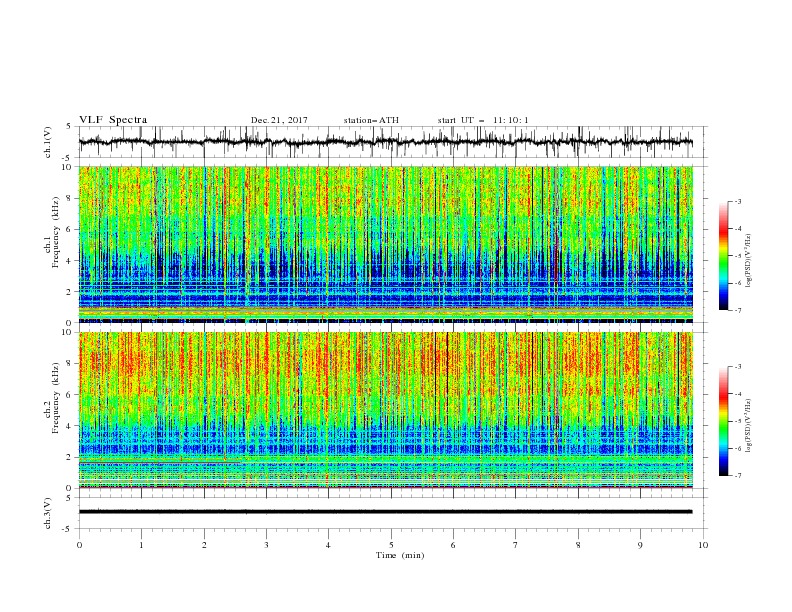The image size is (792, 612).
Task: Click the "ch.1(V)" waveform axis label
Action: pos(48,142)
